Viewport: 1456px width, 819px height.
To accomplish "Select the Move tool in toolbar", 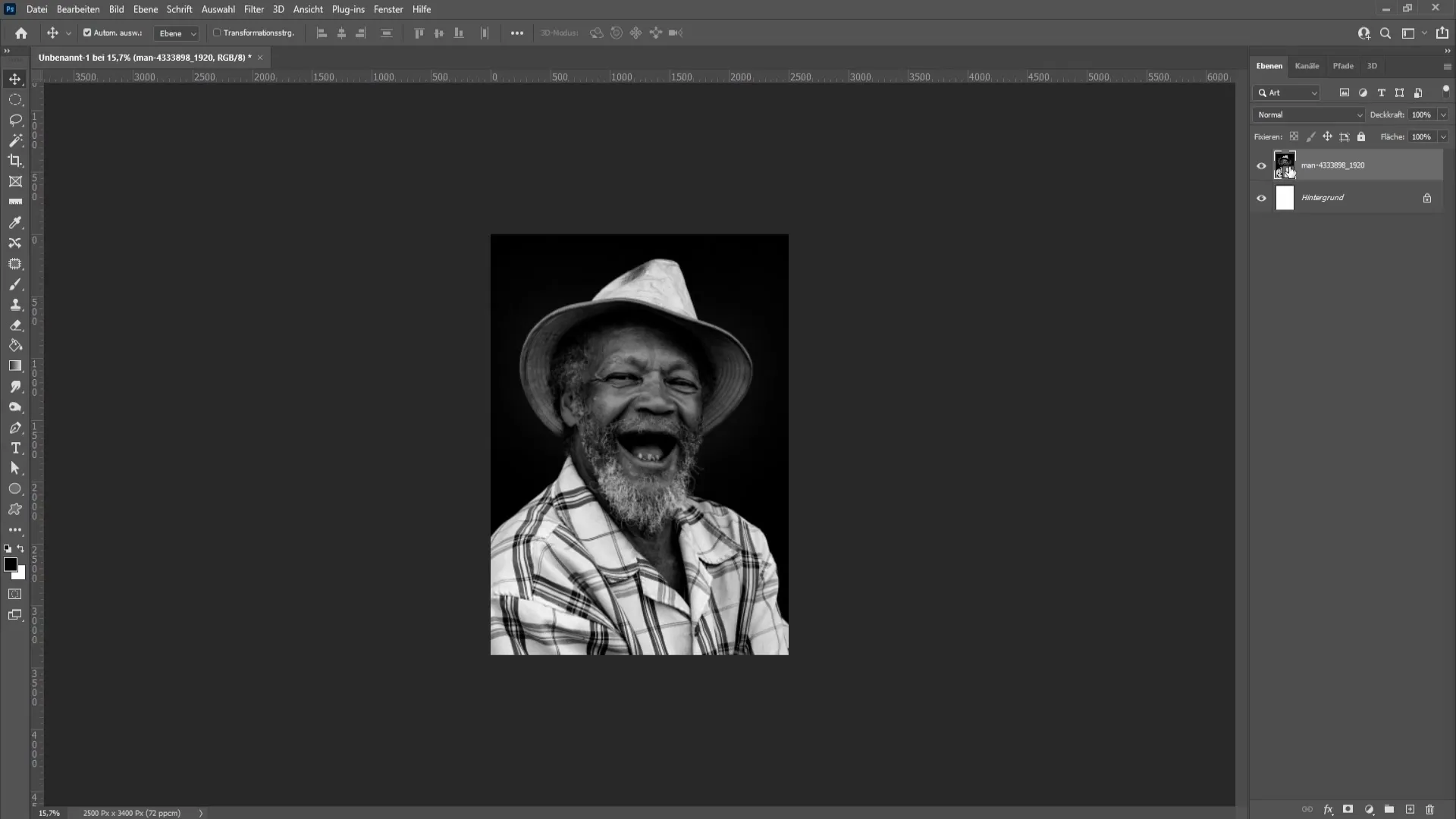I will [15, 78].
